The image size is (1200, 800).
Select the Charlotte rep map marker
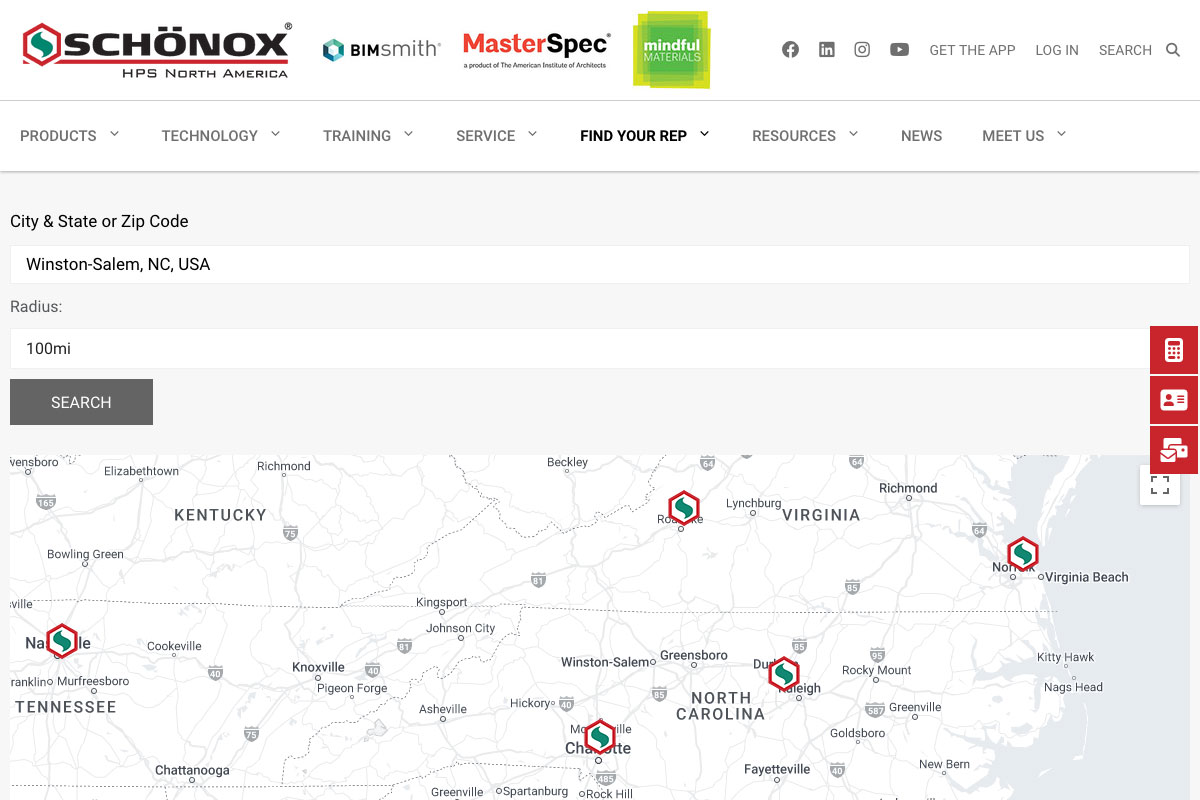click(599, 736)
